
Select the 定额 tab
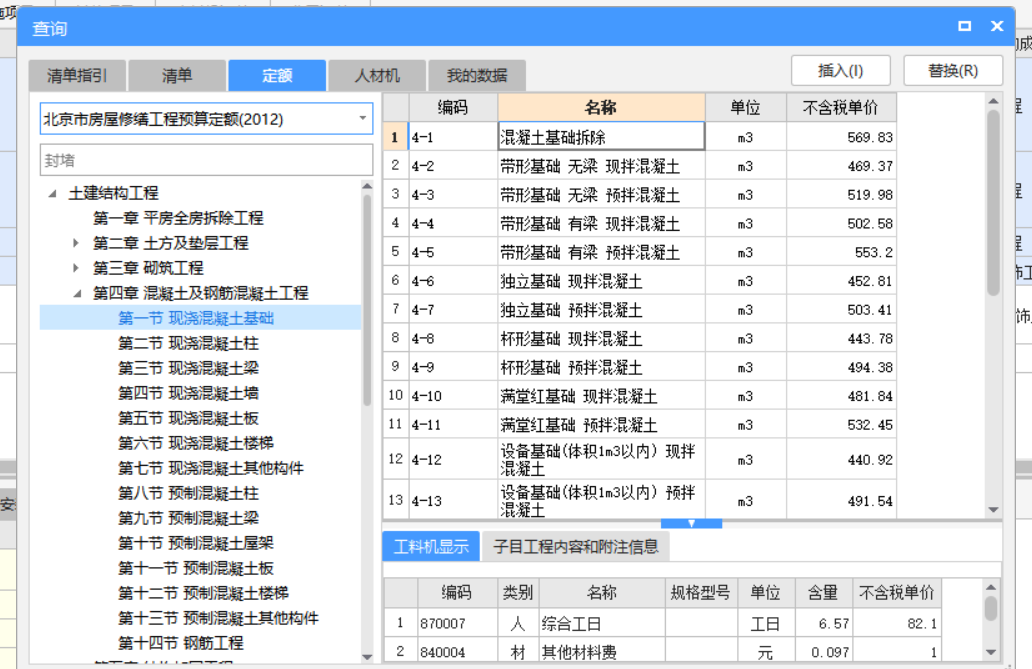(x=277, y=76)
